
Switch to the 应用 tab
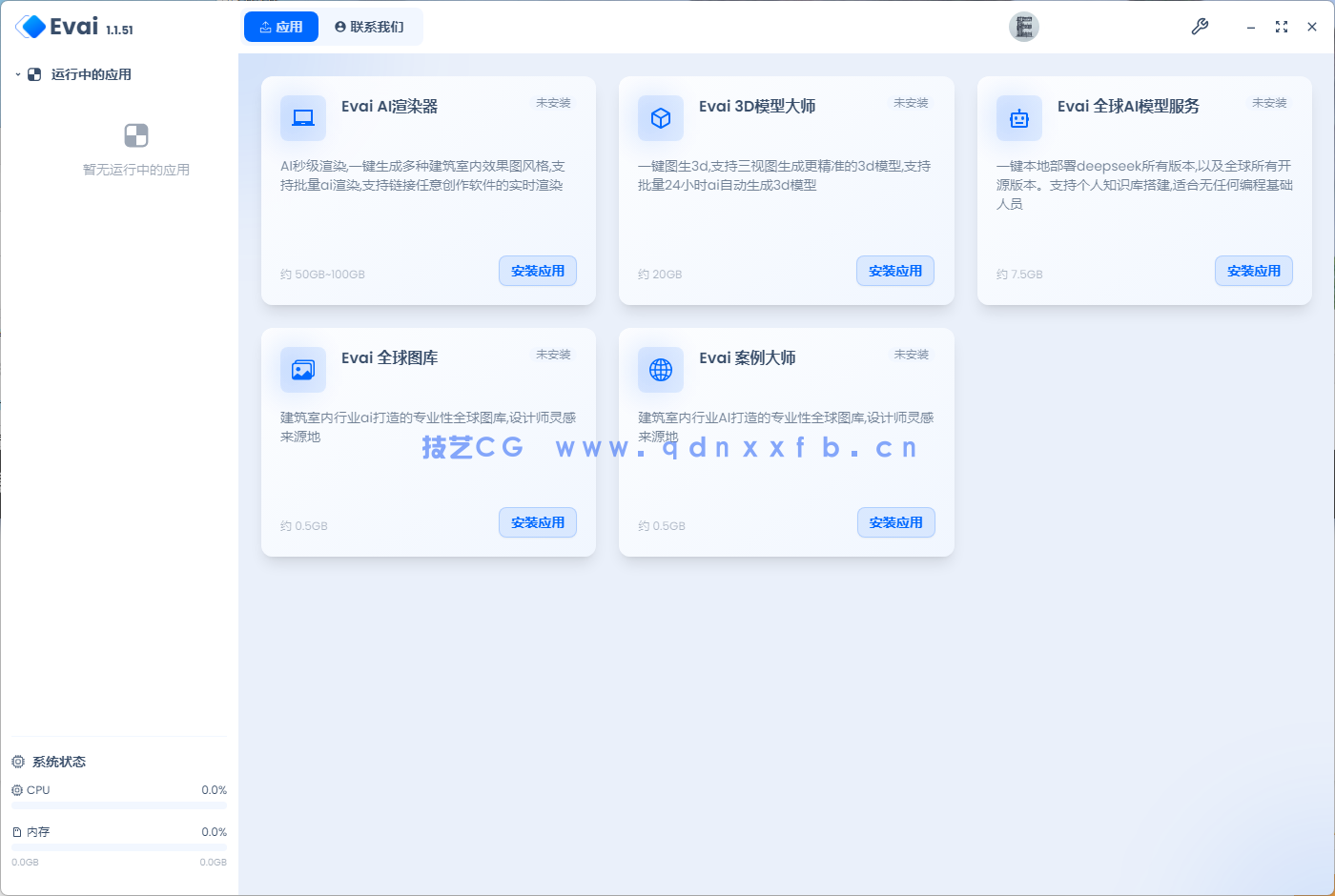280,27
